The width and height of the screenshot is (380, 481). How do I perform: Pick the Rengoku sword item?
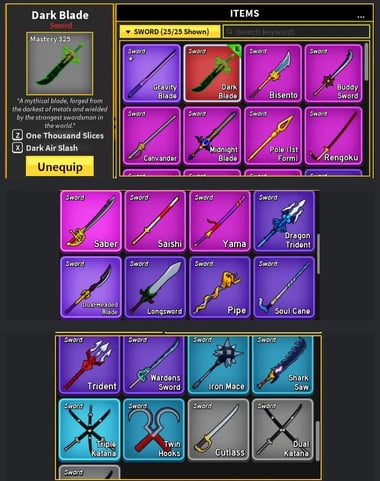point(333,136)
